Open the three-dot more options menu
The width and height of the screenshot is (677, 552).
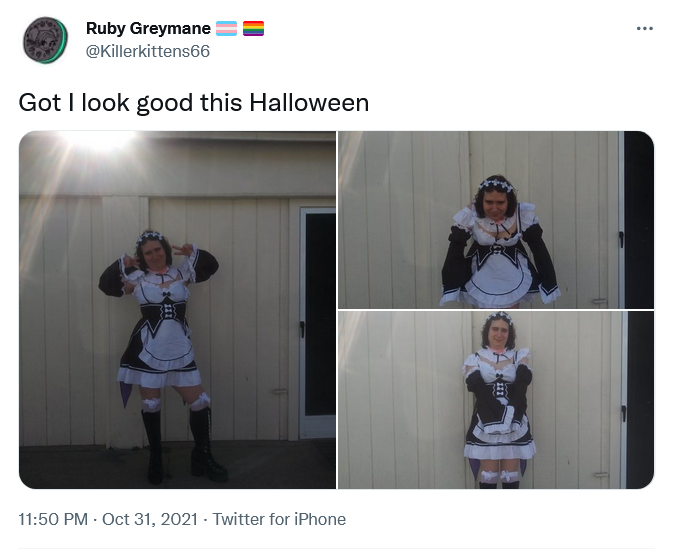coord(645,29)
